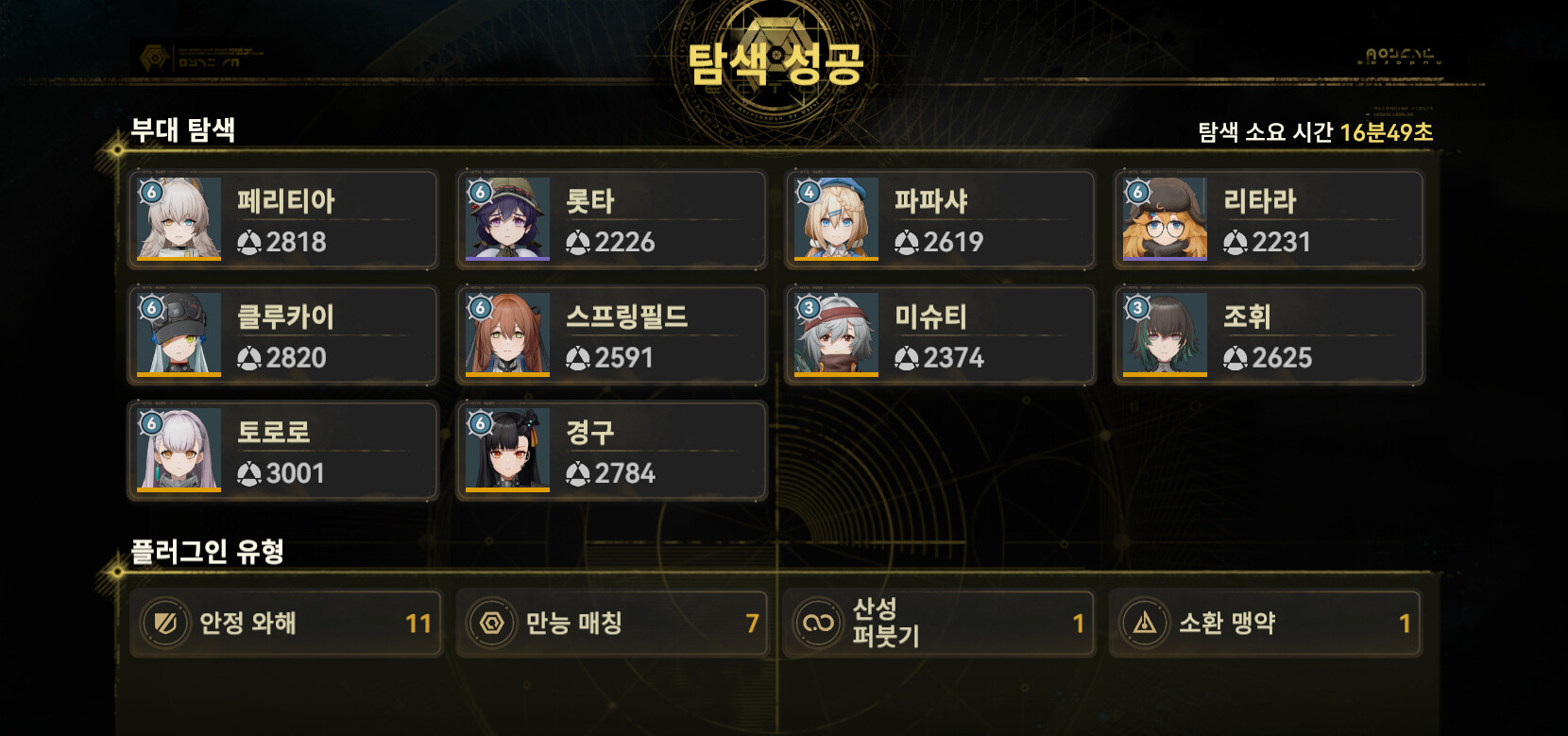
Task: Open the 스프링필드 unit card
Action: (612, 335)
